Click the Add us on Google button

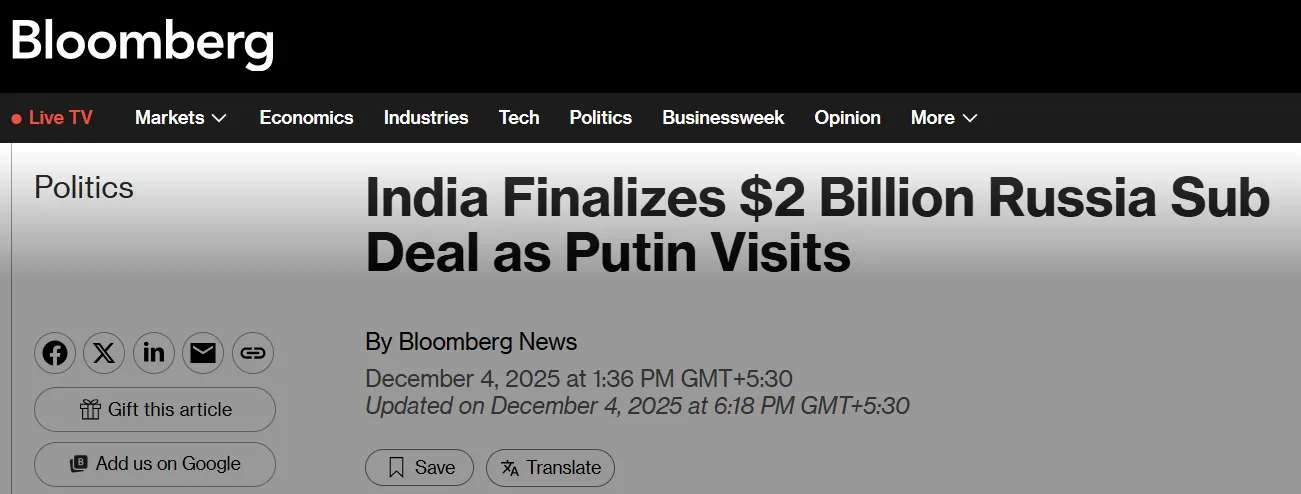155,464
